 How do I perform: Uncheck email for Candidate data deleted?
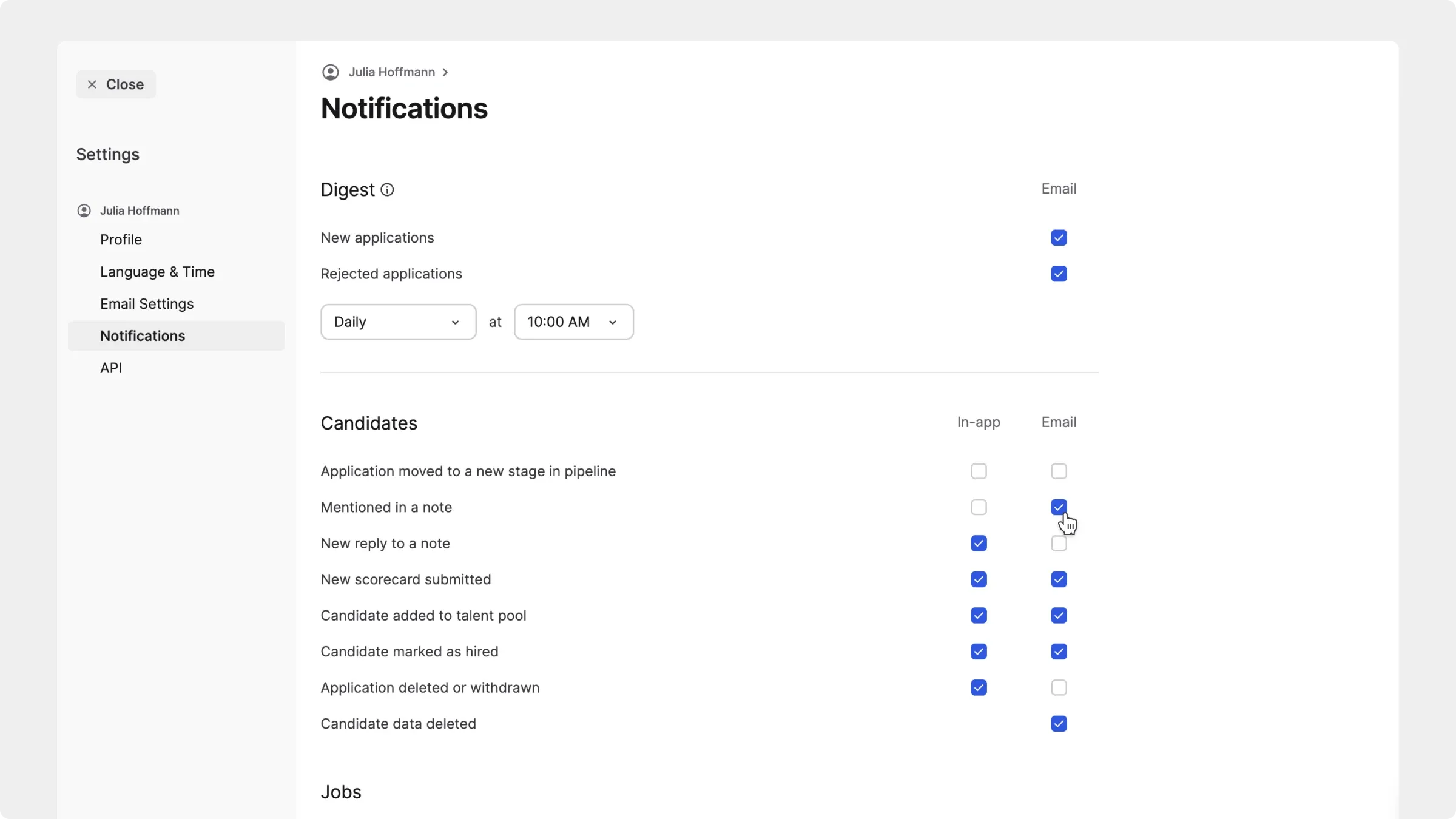coord(1059,724)
